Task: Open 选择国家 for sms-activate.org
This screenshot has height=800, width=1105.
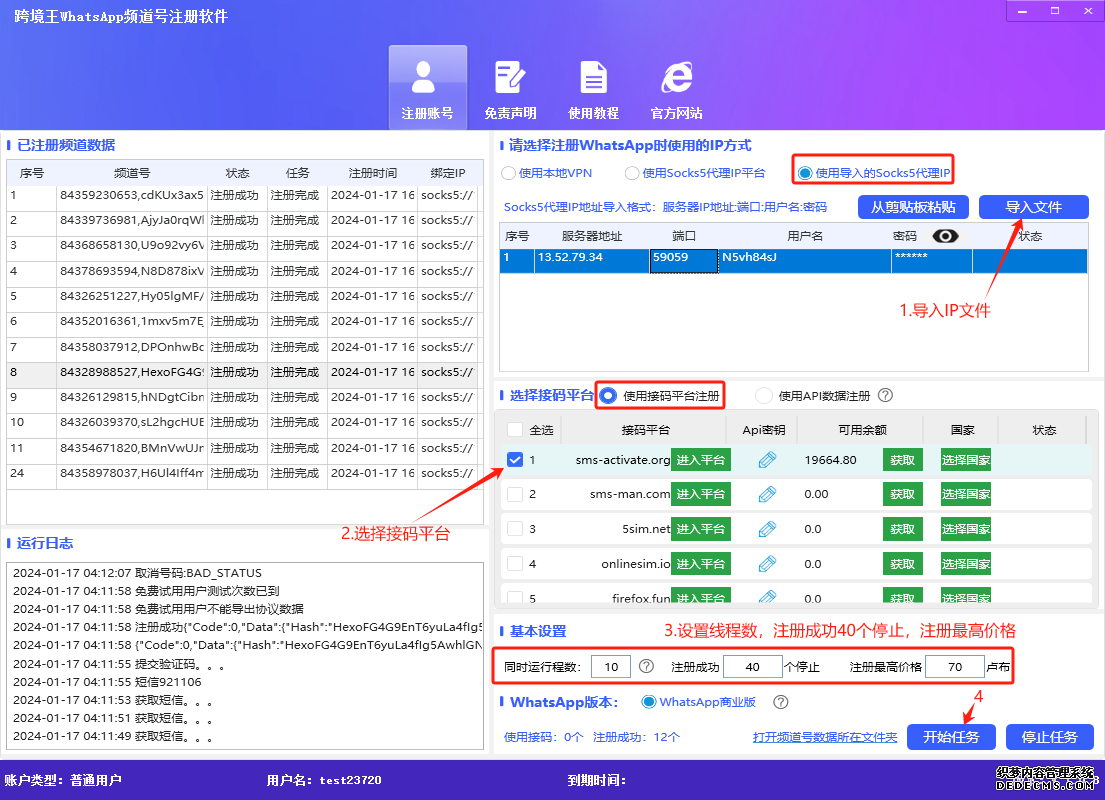Action: 964,459
